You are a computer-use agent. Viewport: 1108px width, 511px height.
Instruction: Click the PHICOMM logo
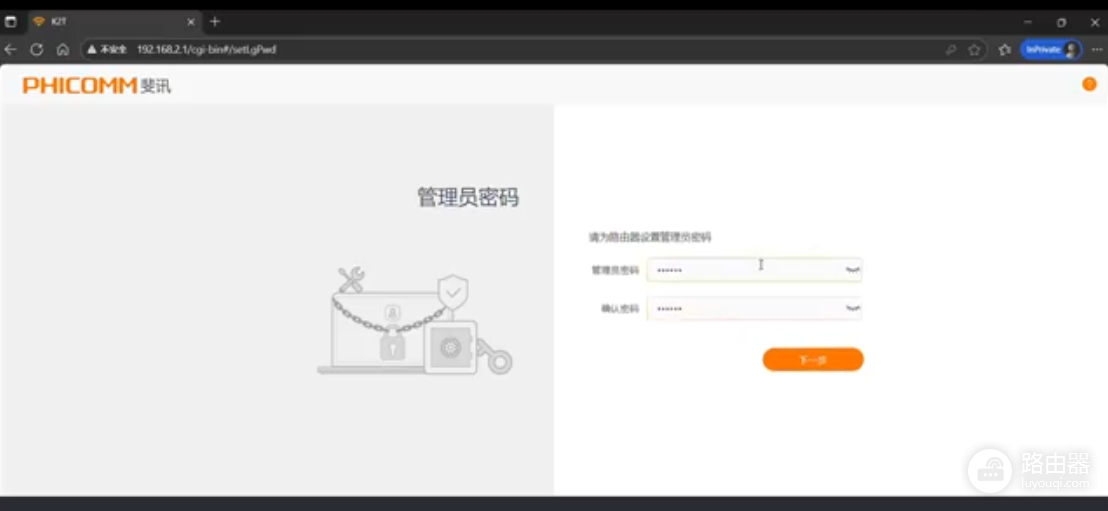97,86
